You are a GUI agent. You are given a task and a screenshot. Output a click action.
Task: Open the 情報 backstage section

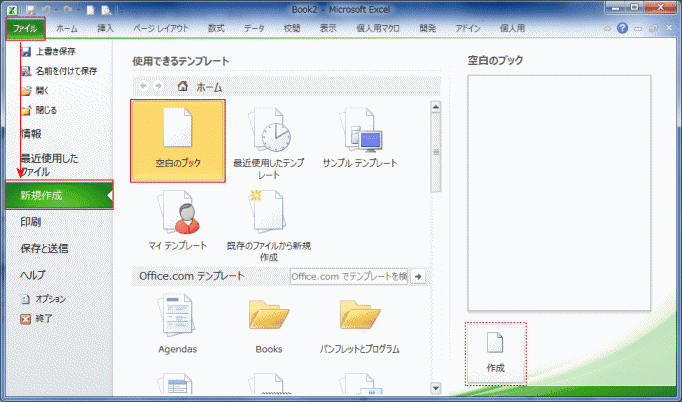coord(31,134)
